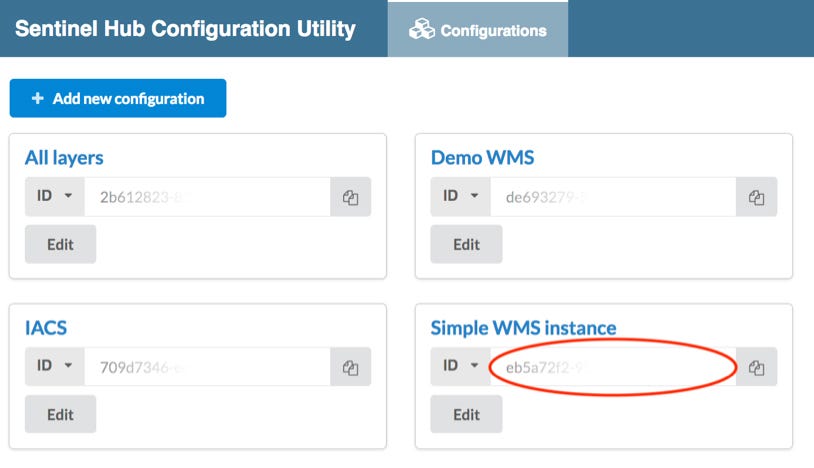The image size is (814, 468).
Task: Click the plus icon for new configuration
Action: (x=37, y=98)
